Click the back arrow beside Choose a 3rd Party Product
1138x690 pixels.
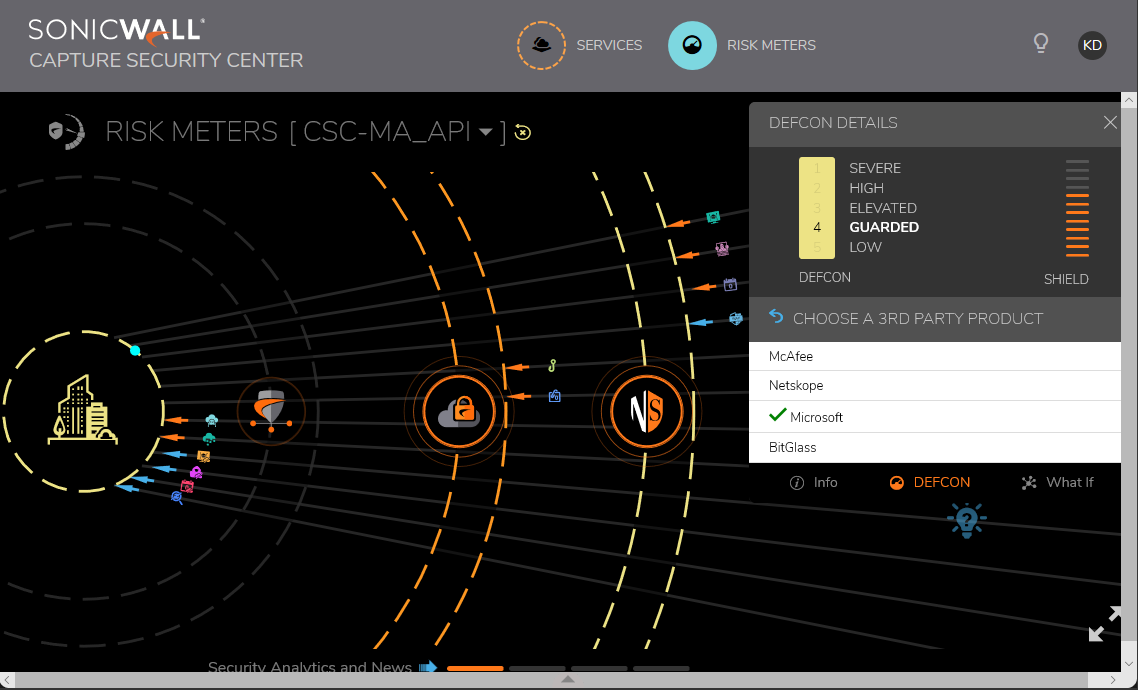point(776,316)
